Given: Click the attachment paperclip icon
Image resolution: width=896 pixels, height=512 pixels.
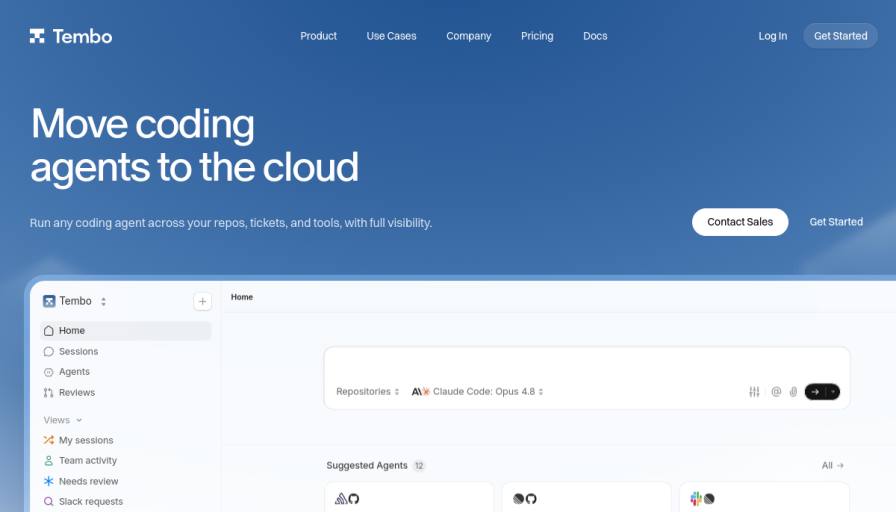Looking at the screenshot, I should click(793, 391).
